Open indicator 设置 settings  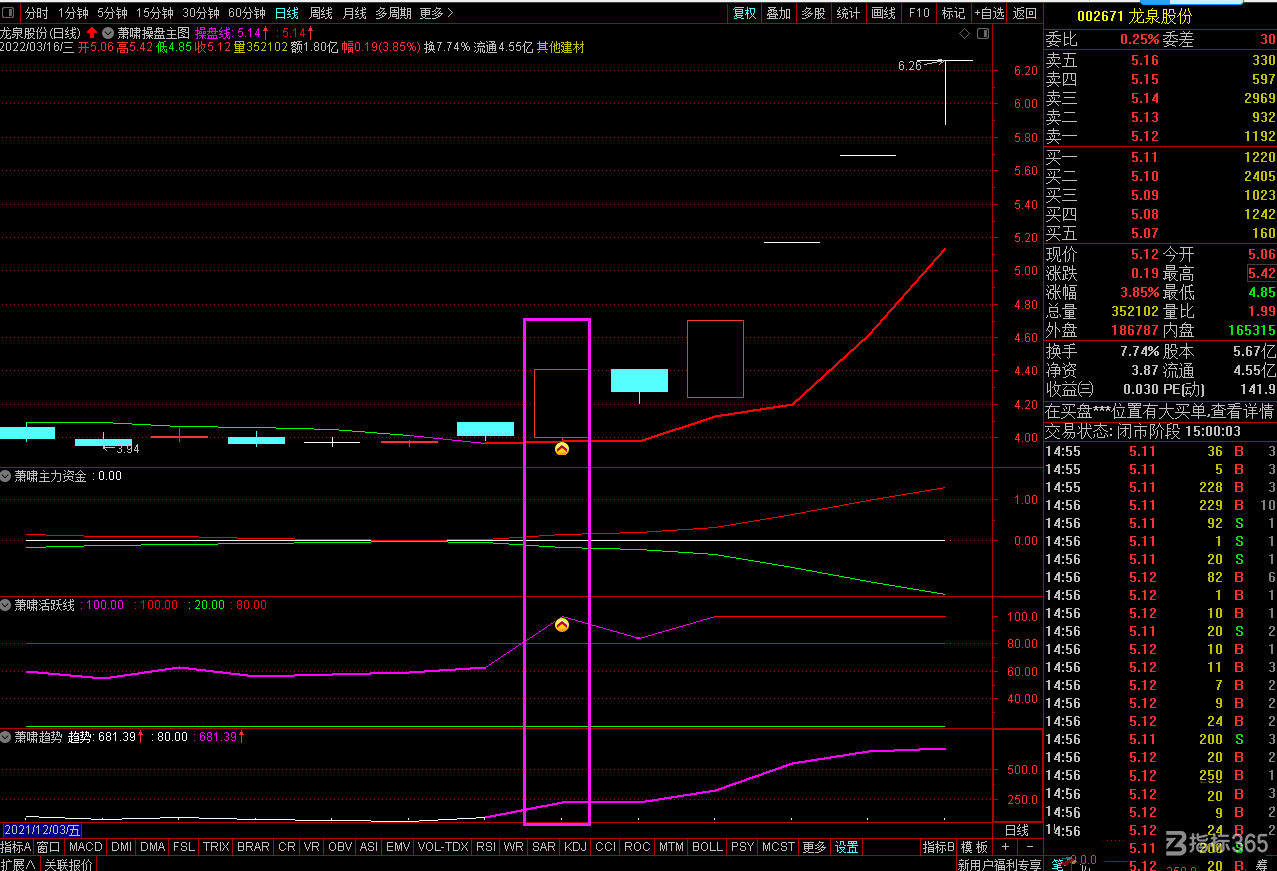pos(847,847)
